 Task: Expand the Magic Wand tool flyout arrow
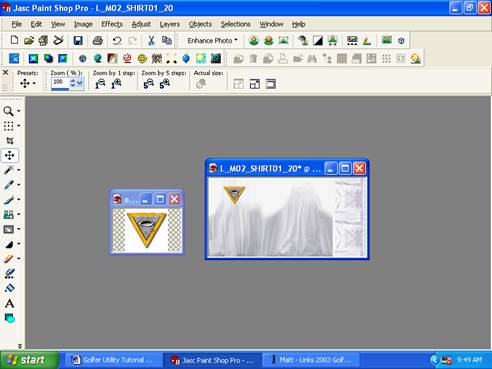click(x=19, y=170)
